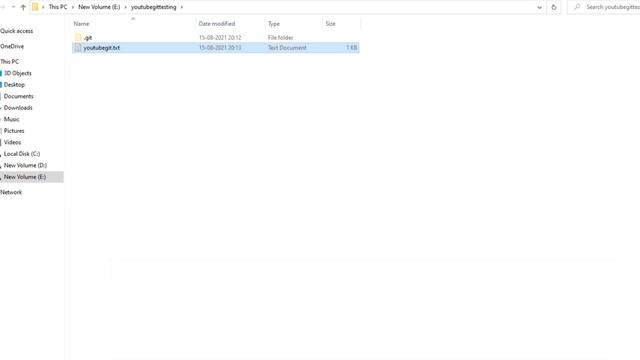Open recent locations dropdown arrow

point(13,7)
